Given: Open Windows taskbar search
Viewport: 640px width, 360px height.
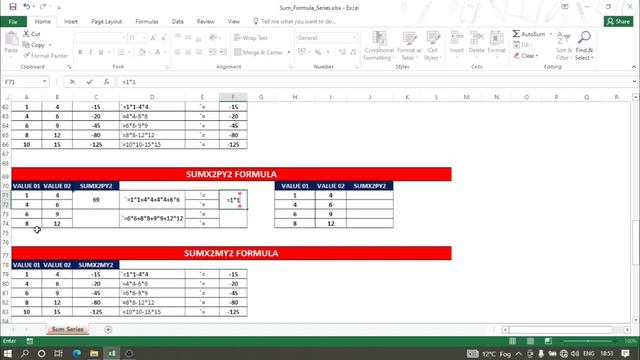Looking at the screenshot, I should click(24, 353).
